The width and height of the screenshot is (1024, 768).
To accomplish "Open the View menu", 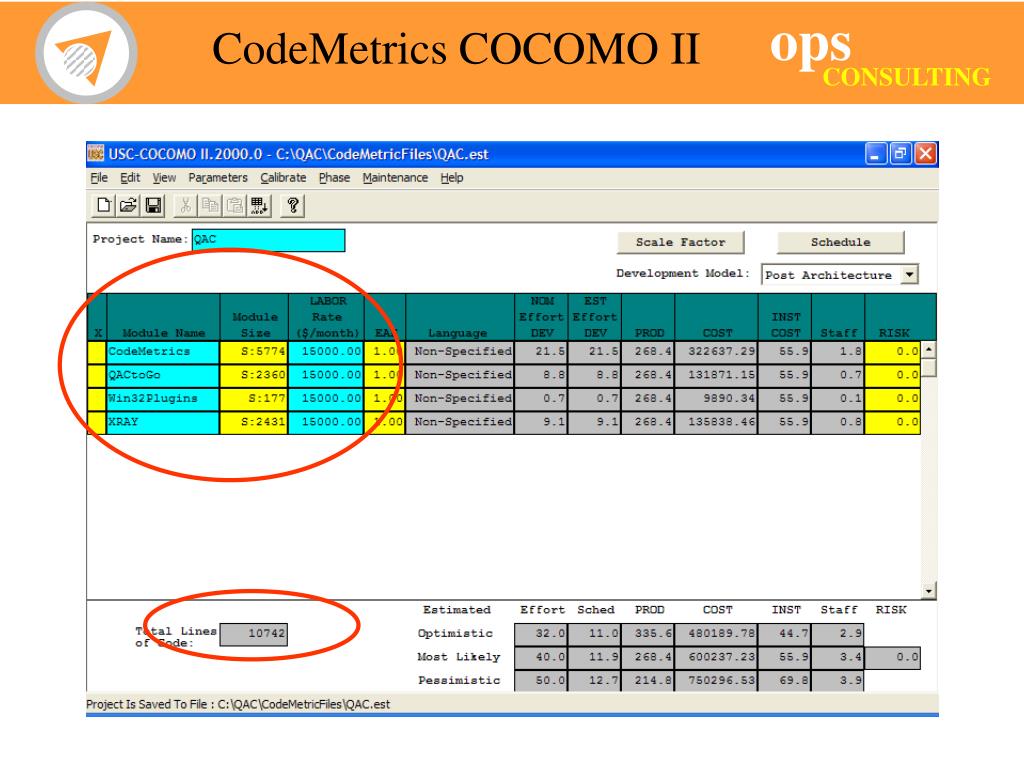I will click(164, 178).
